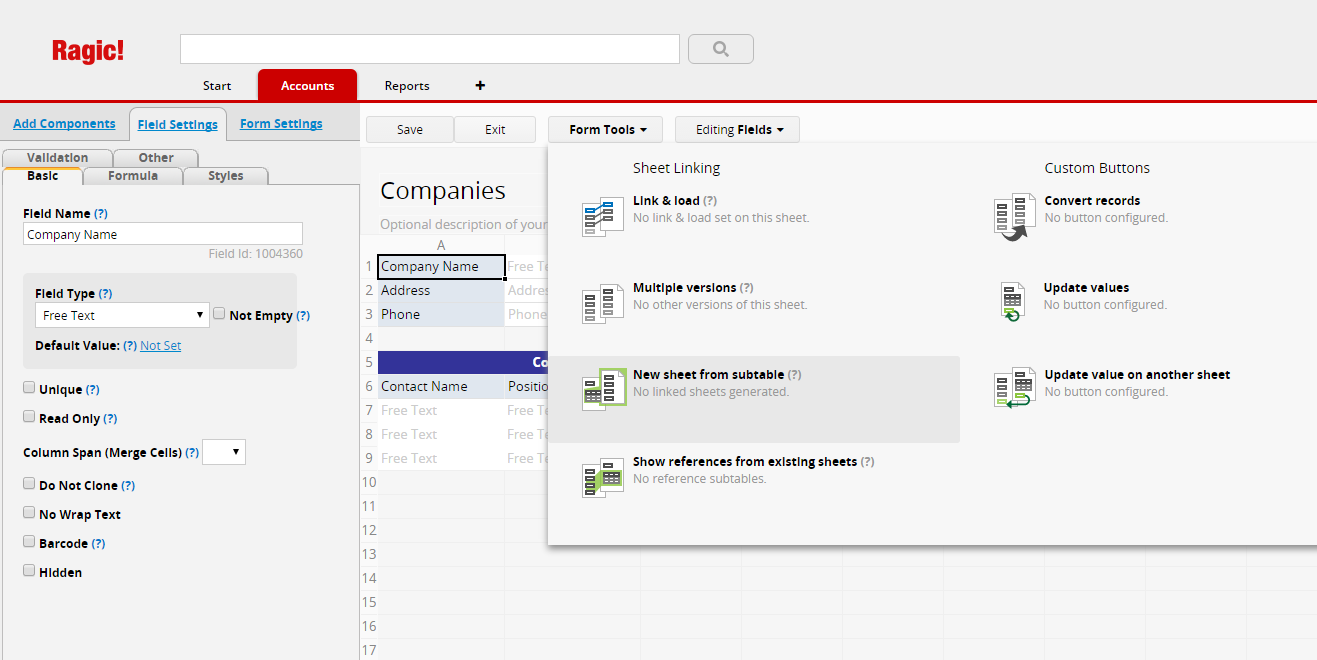Switch to the Start tab
Screen dimensions: 1317x660
point(217,86)
